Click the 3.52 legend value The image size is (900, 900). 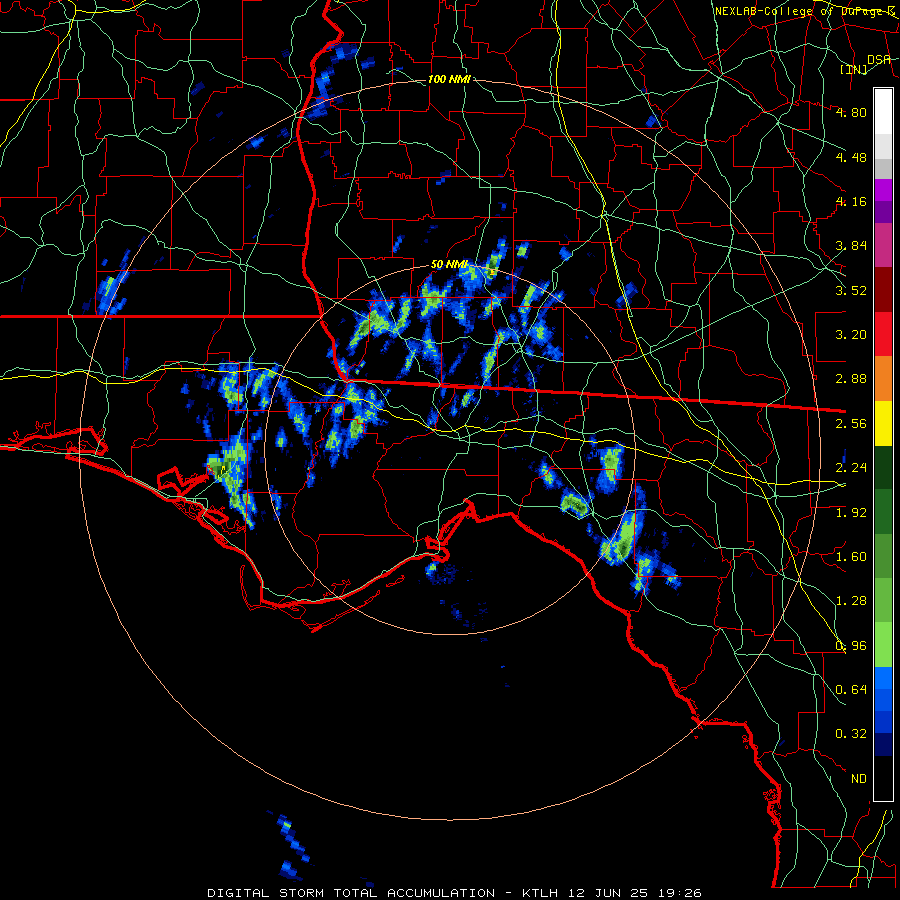851,290
